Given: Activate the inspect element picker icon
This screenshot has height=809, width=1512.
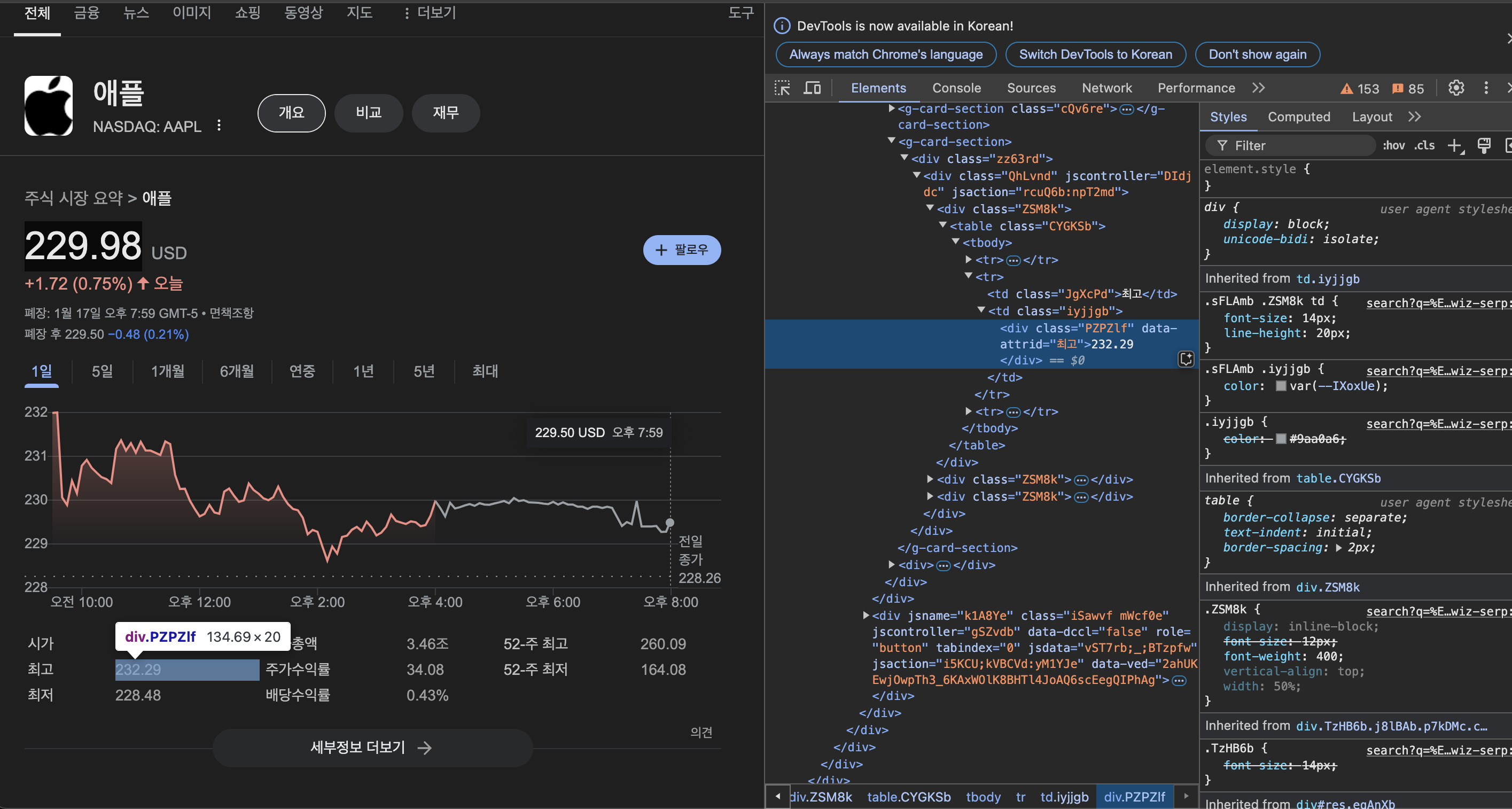Looking at the screenshot, I should point(782,88).
